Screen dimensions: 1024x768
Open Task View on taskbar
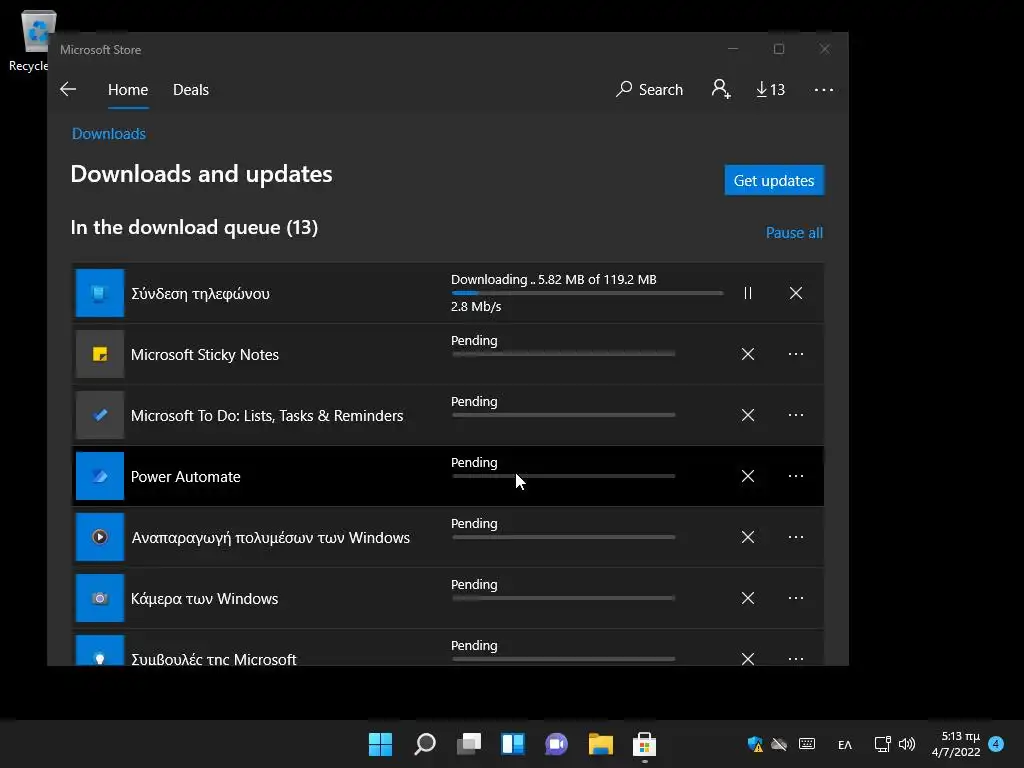click(468, 744)
